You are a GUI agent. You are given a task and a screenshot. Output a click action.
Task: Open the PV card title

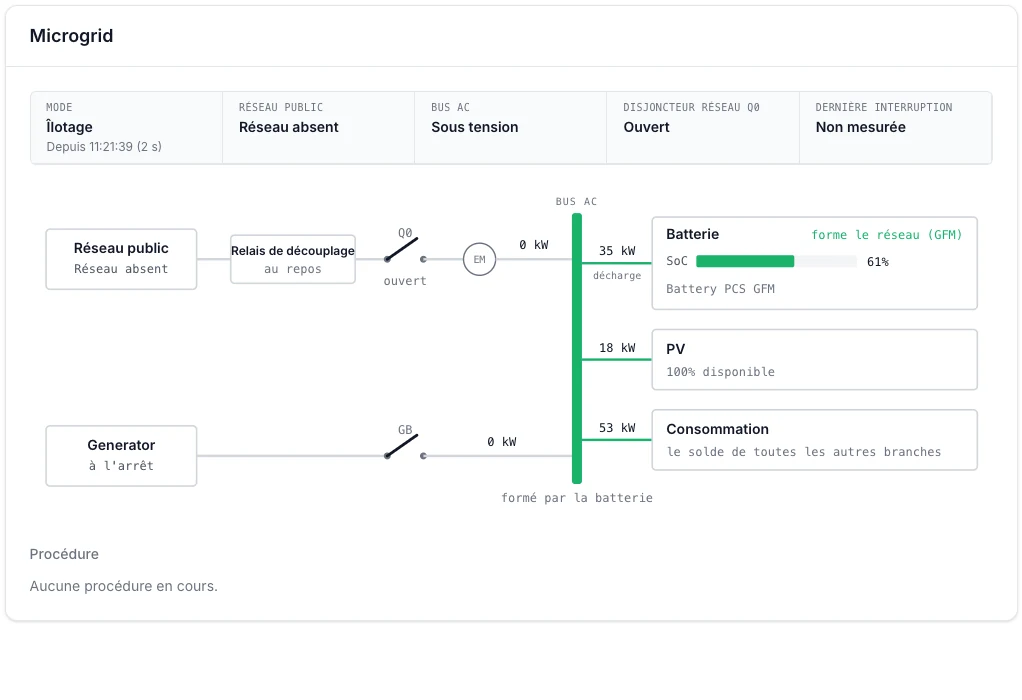(x=675, y=349)
